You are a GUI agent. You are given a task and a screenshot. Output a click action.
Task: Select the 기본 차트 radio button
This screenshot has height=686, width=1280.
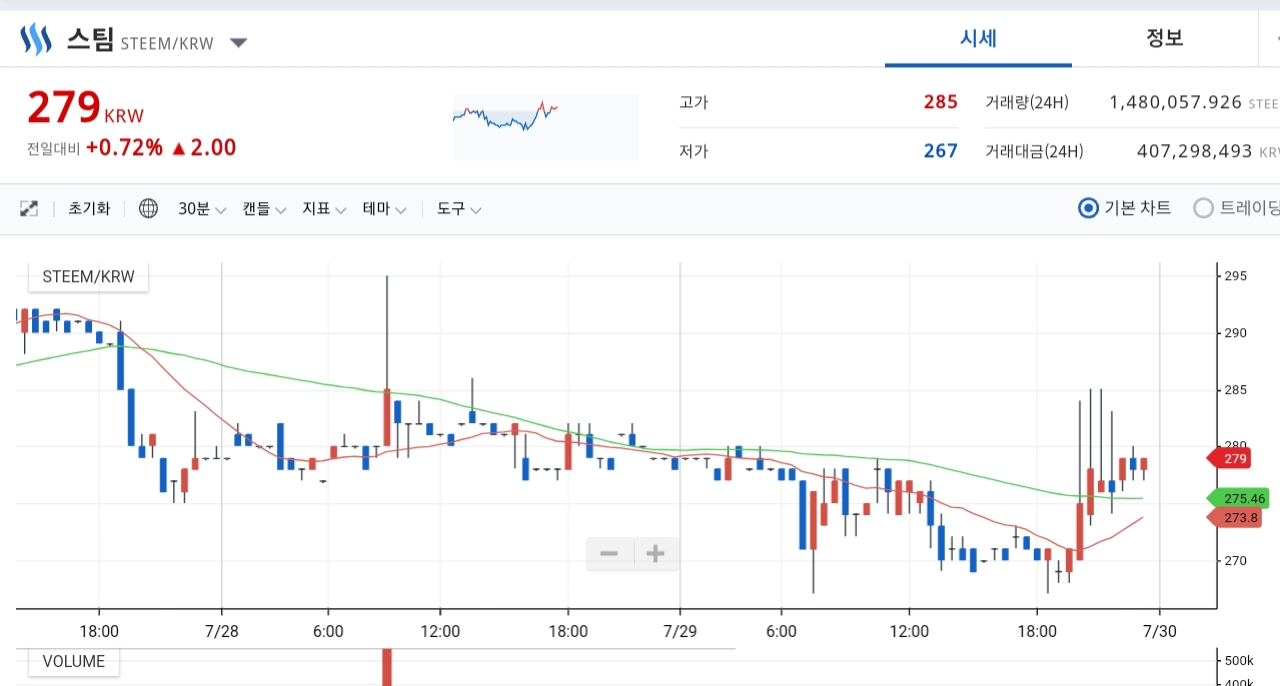[x=1089, y=208]
